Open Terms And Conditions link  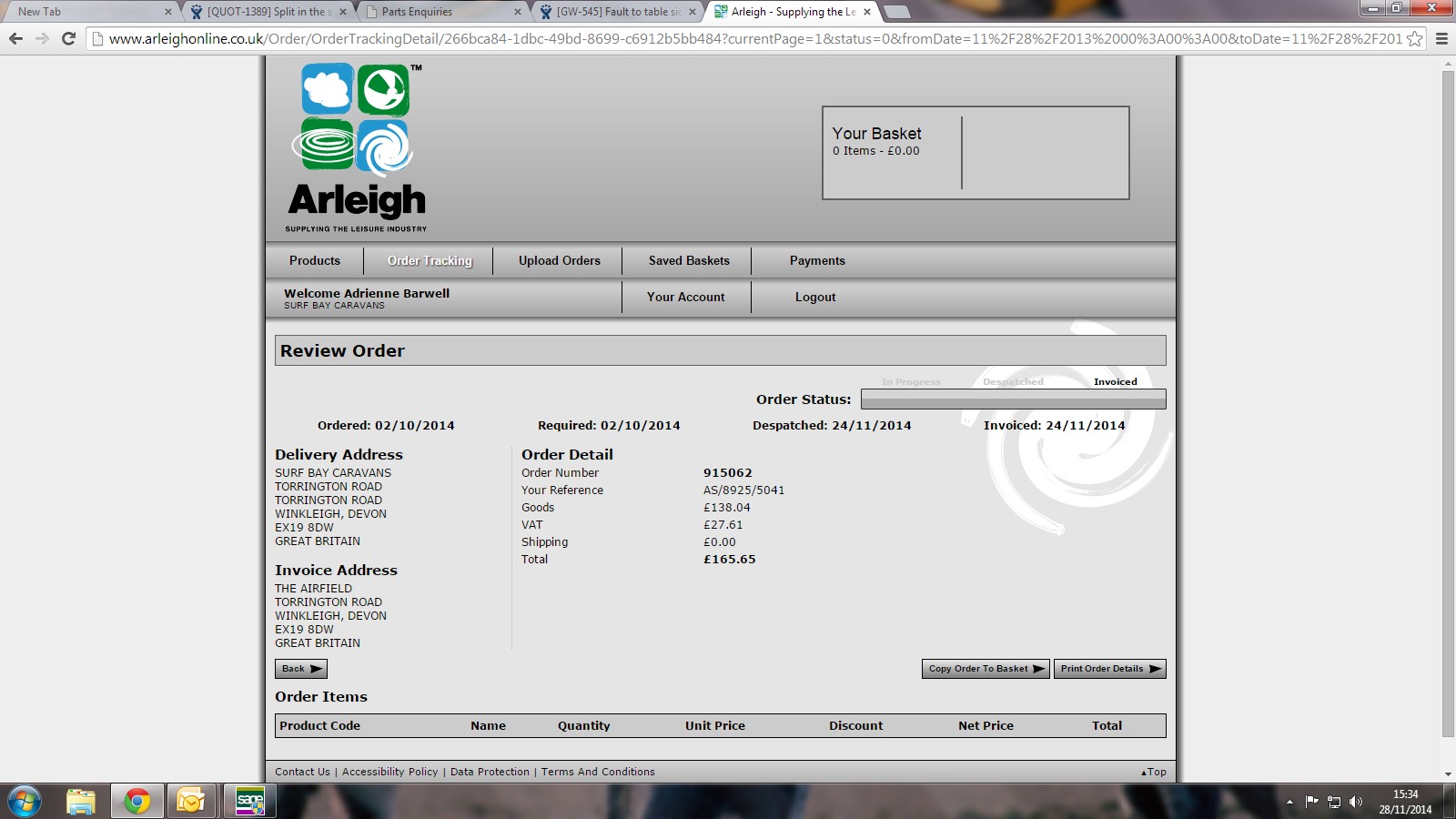tap(598, 772)
